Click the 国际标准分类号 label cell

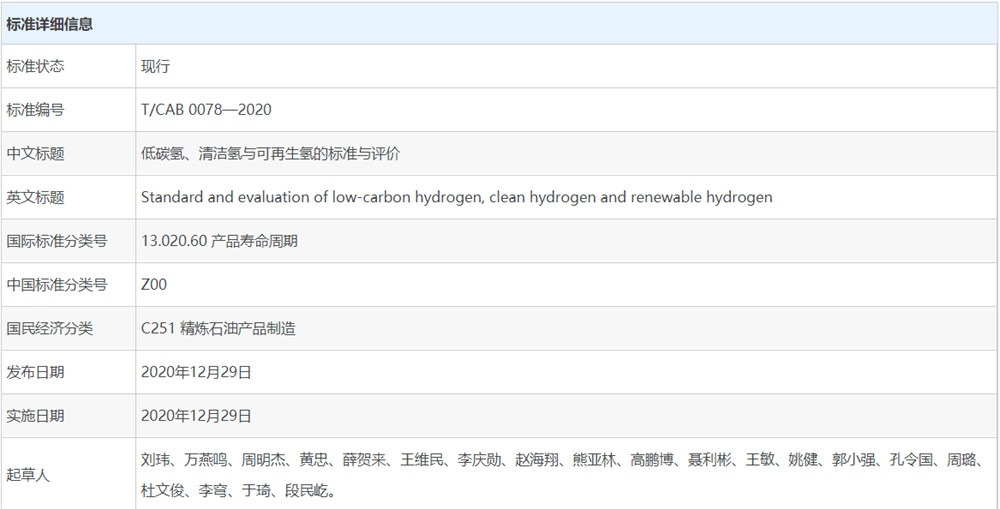tap(57, 241)
